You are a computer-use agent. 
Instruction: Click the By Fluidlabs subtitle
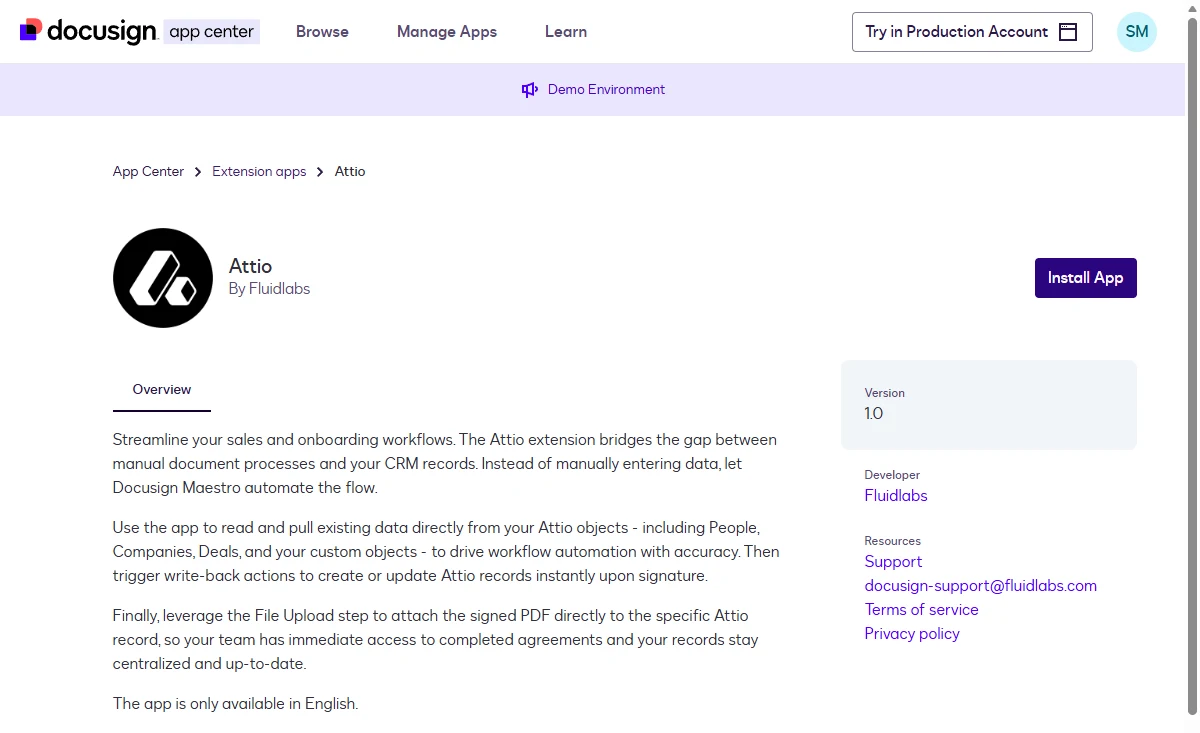click(x=270, y=289)
